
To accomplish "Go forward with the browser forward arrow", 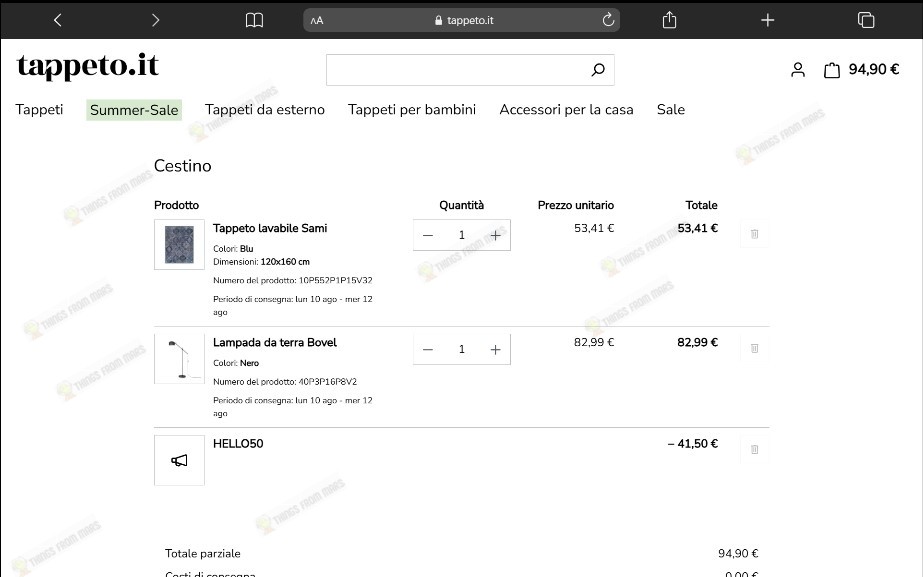I will coord(155,20).
